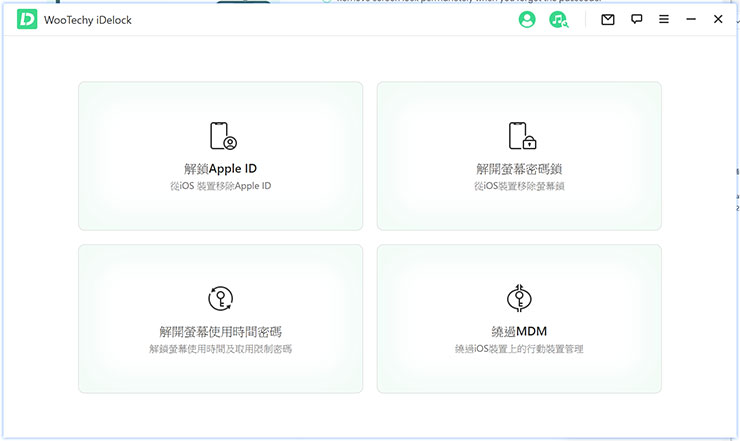This screenshot has height=441, width=740.
Task: Open the user account profile icon
Action: tap(527, 19)
